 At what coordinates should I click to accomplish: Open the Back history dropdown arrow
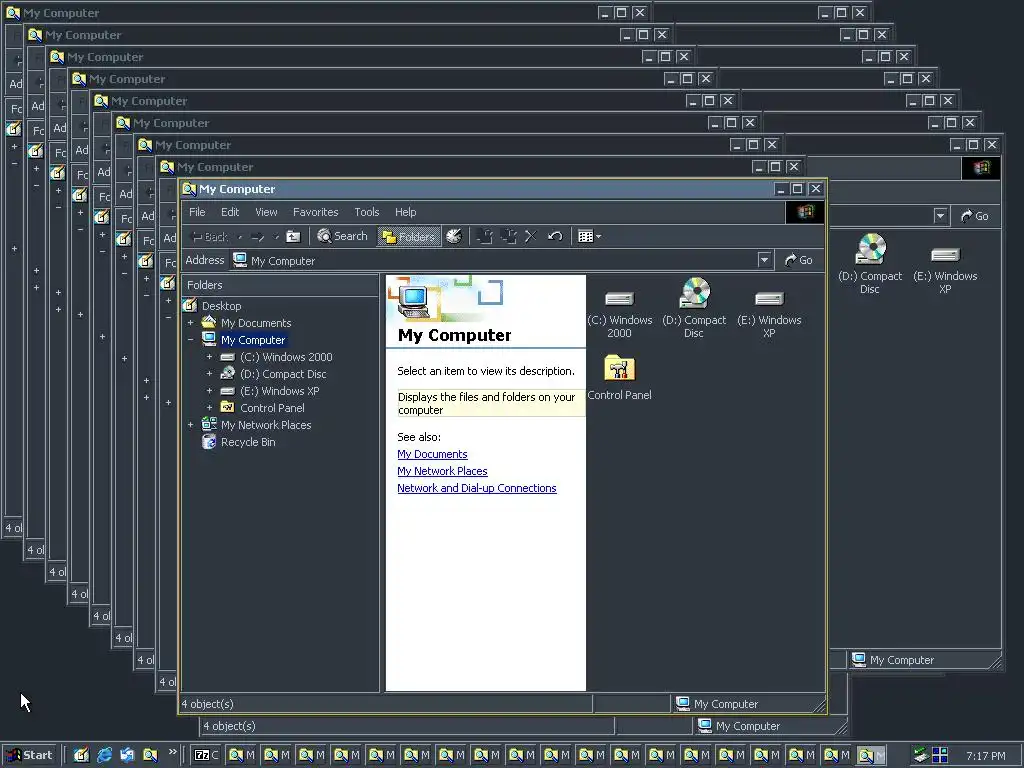coord(240,237)
